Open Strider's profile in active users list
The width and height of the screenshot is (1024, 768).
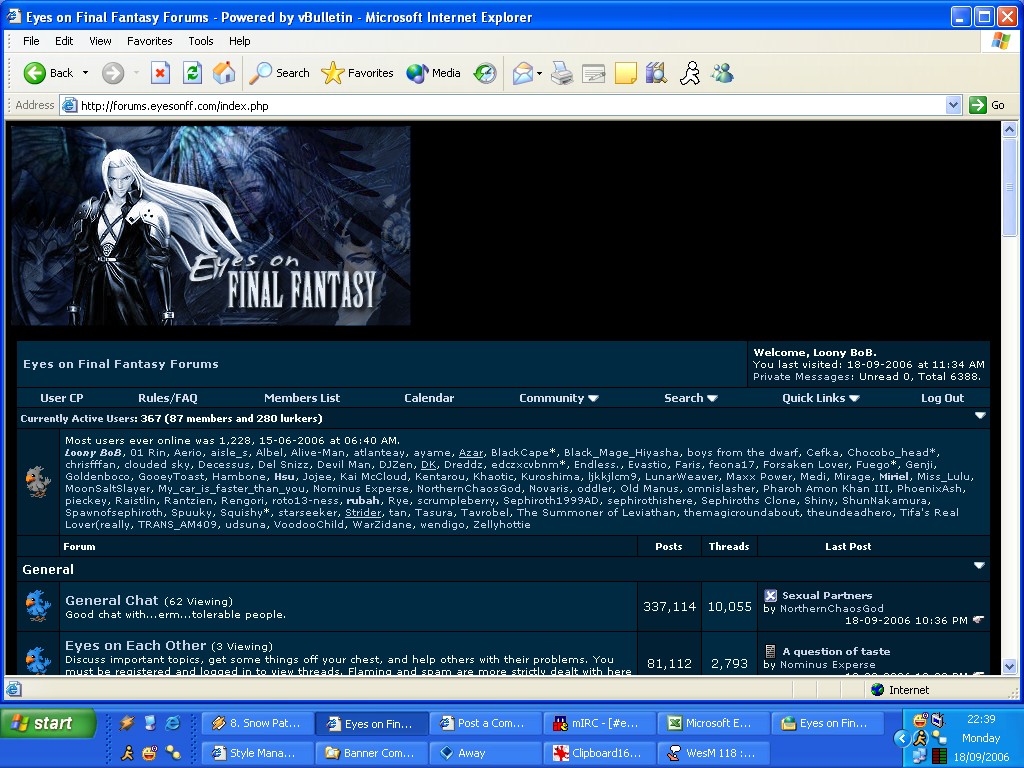pyautogui.click(x=363, y=513)
